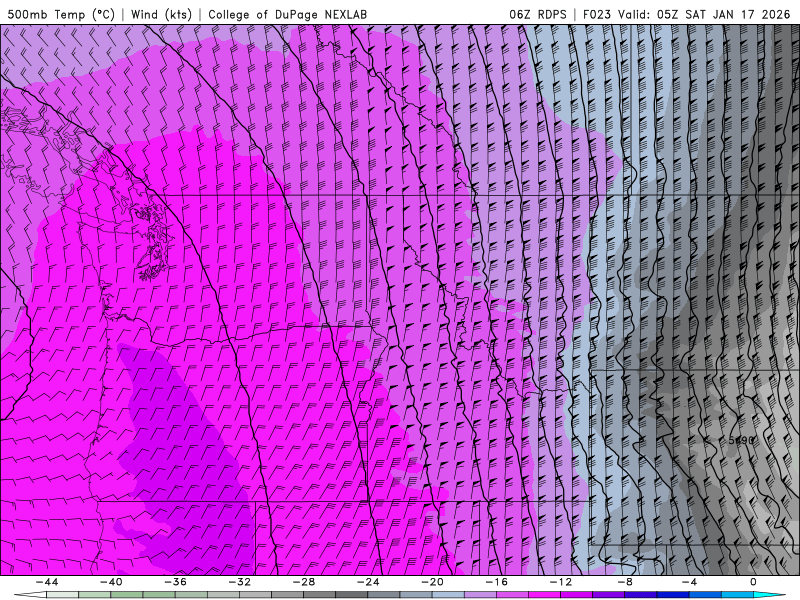
Task: Click the -44 label on the color scale
Action: pyautogui.click(x=46, y=582)
